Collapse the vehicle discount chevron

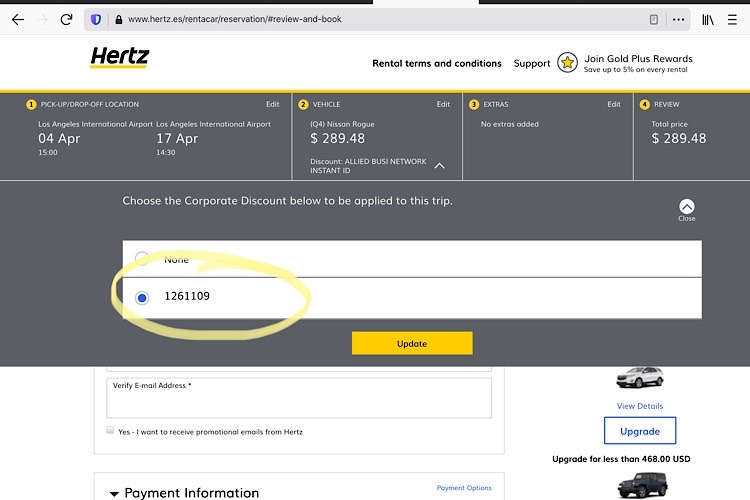pyautogui.click(x=440, y=166)
